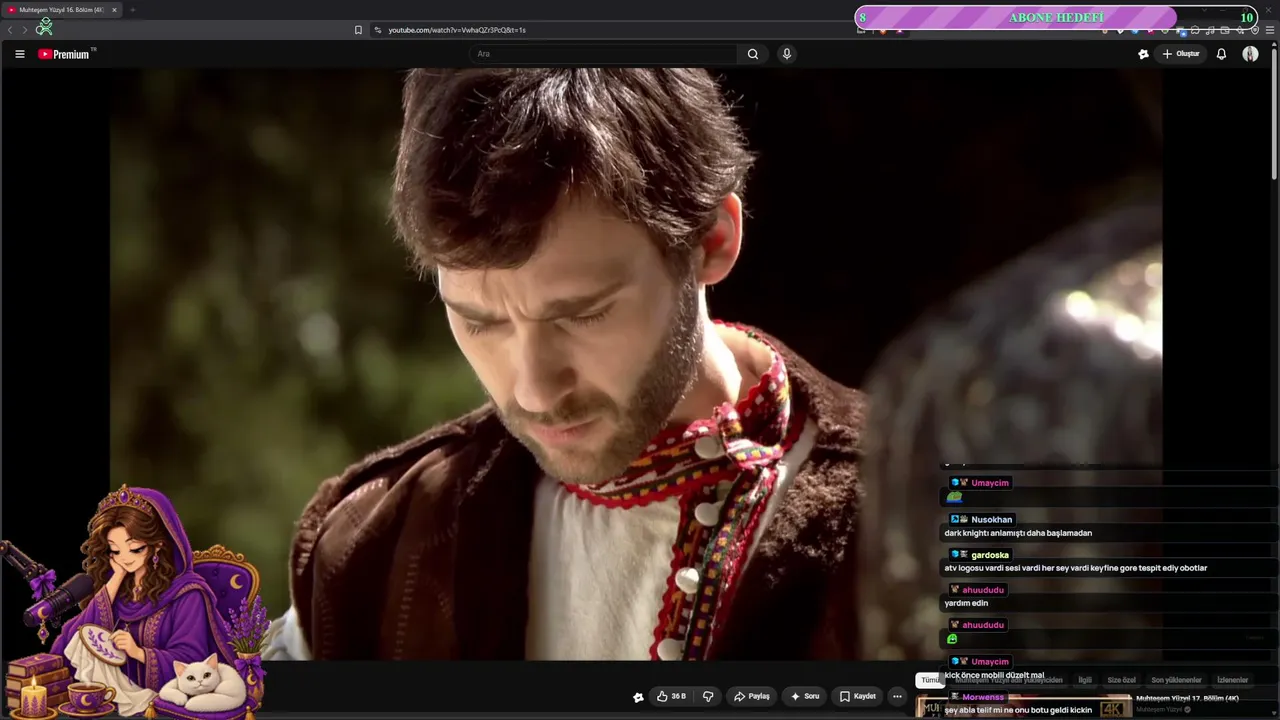Screen dimensions: 1280x720
Task: Select the İzlenenler filter chip
Action: pyautogui.click(x=1232, y=680)
